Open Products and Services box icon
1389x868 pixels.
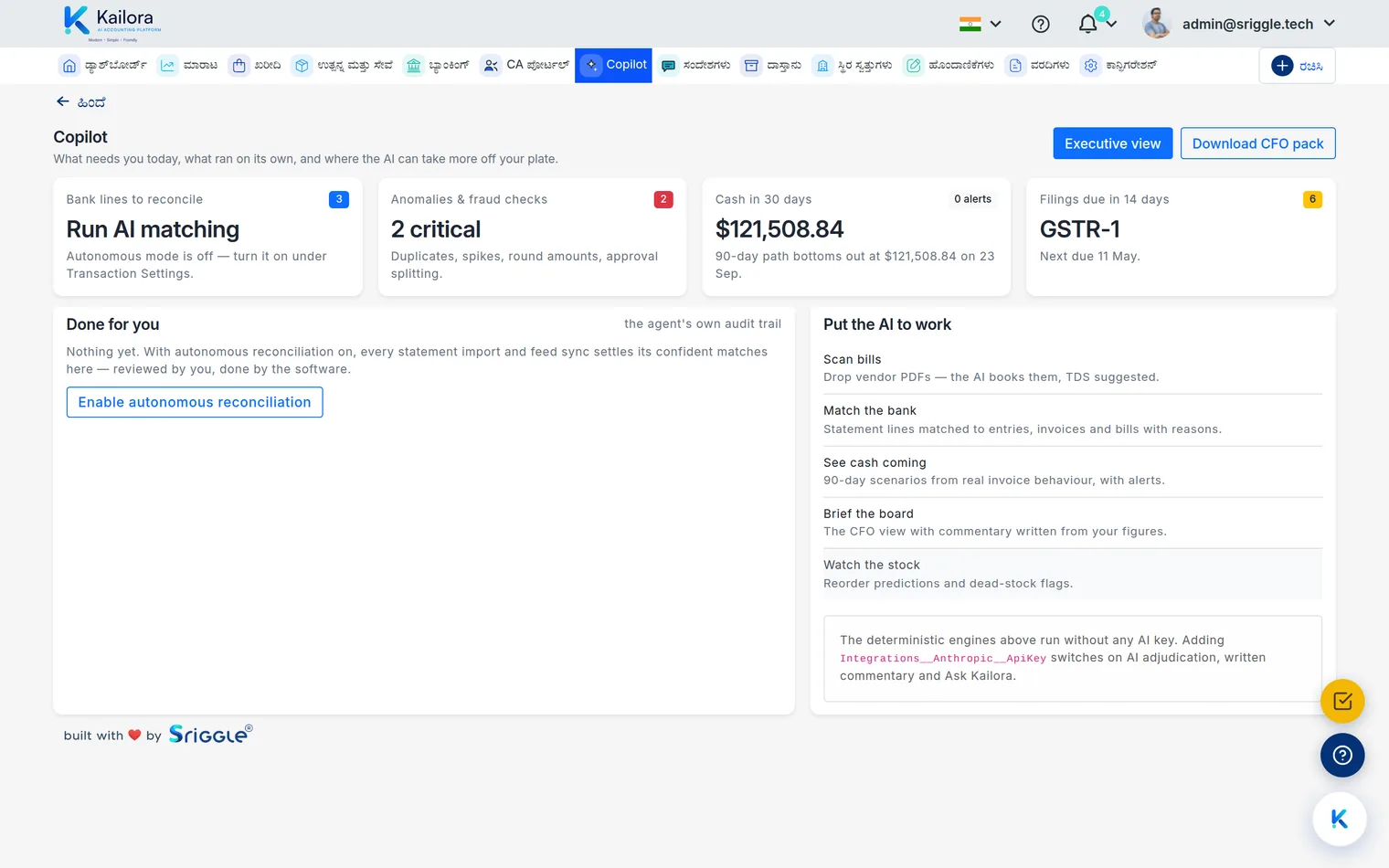pyautogui.click(x=302, y=66)
